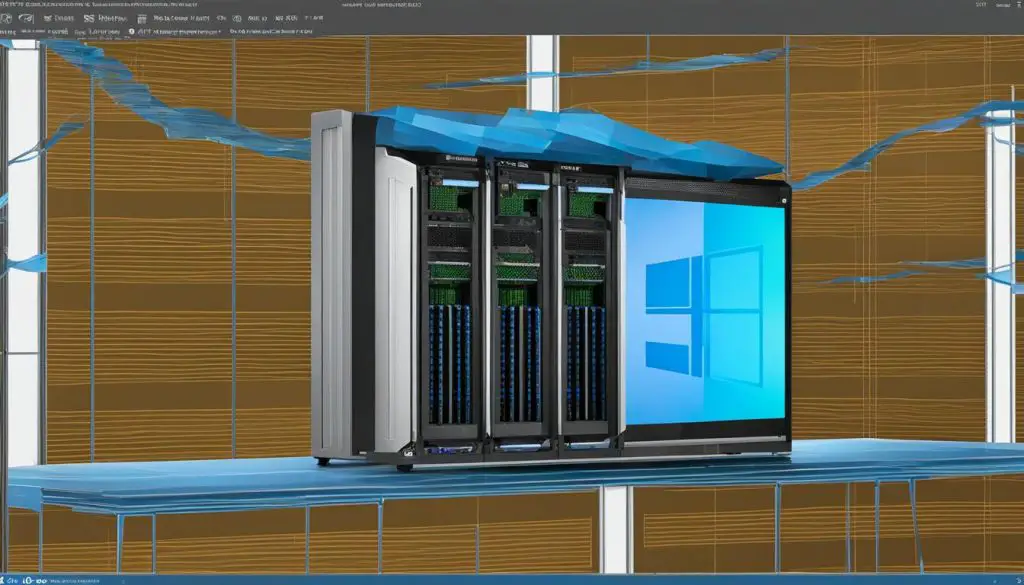1024x585 pixels.
Task: Click the leftmost icon in the top toolbar
Action: [6, 18]
